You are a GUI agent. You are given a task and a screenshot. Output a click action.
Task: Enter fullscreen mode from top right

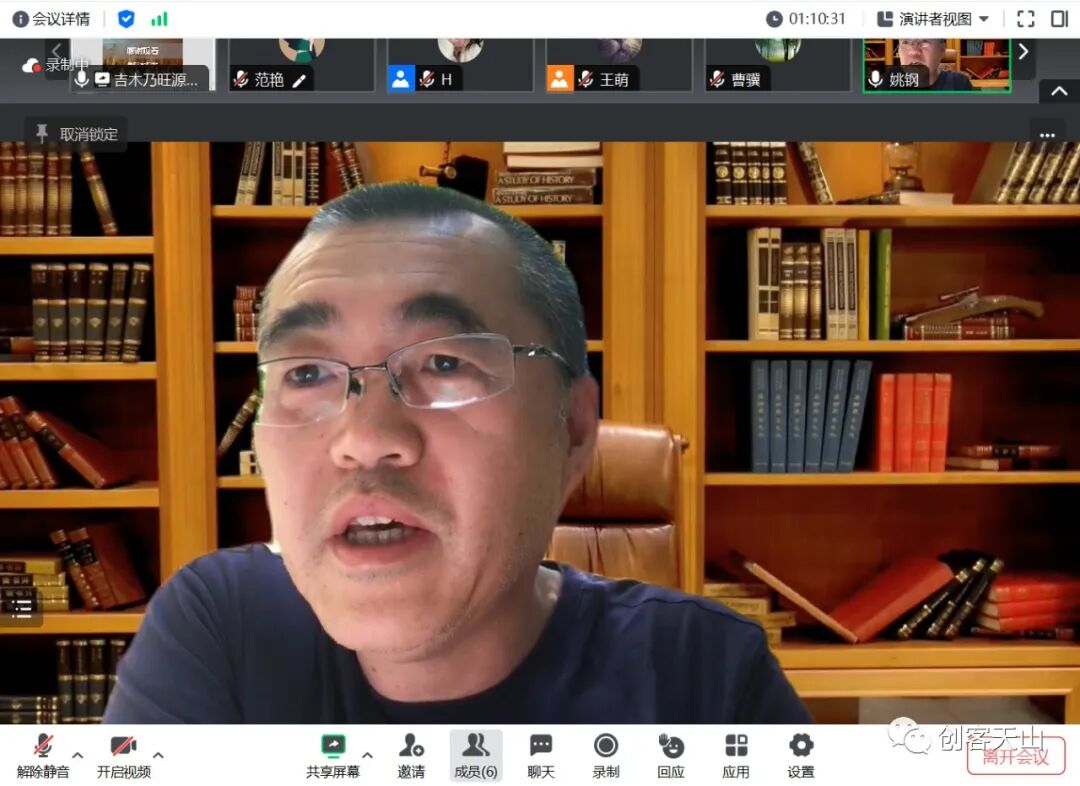coord(1024,17)
